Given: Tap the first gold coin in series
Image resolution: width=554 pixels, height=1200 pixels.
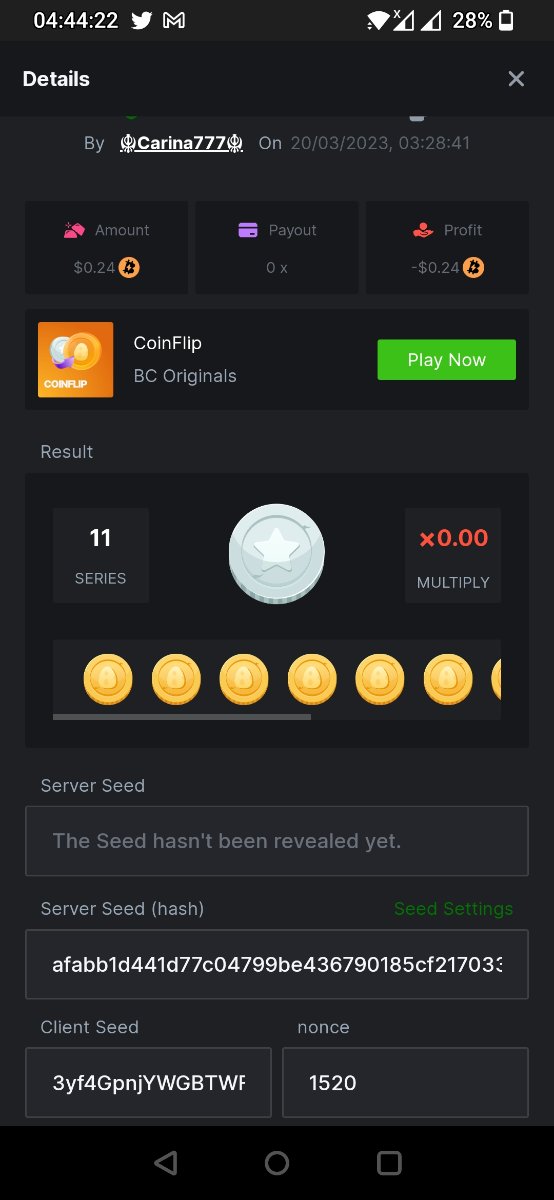Looking at the screenshot, I should 107,680.
